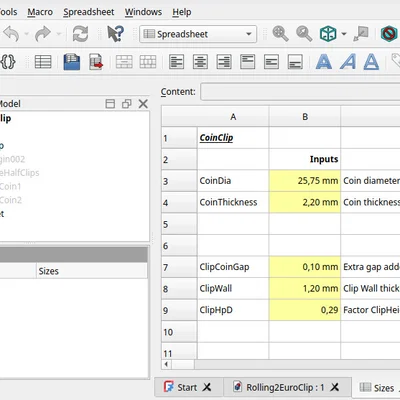Open the Macro menu
The image size is (400, 400).
40,12
